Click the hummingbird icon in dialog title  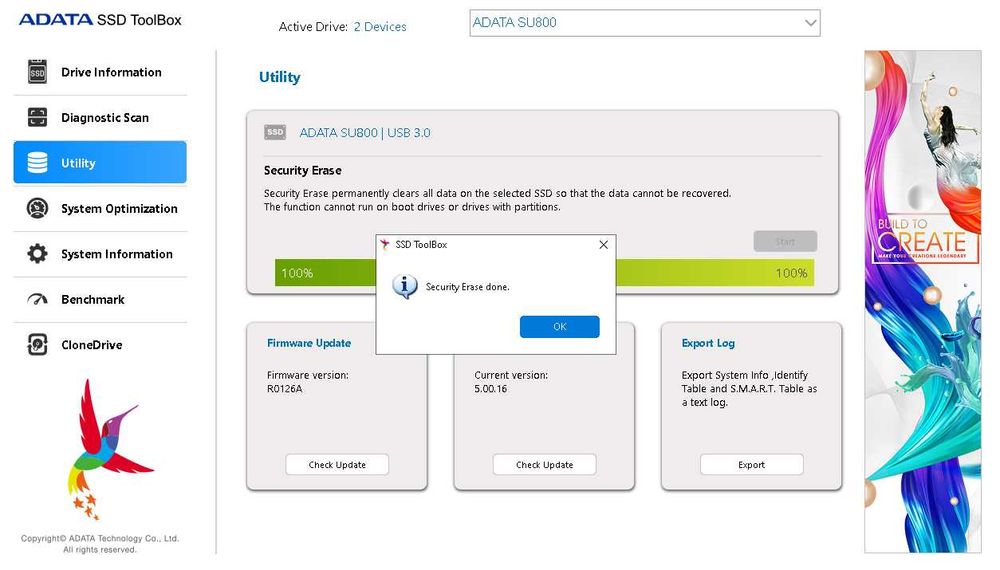(x=385, y=244)
